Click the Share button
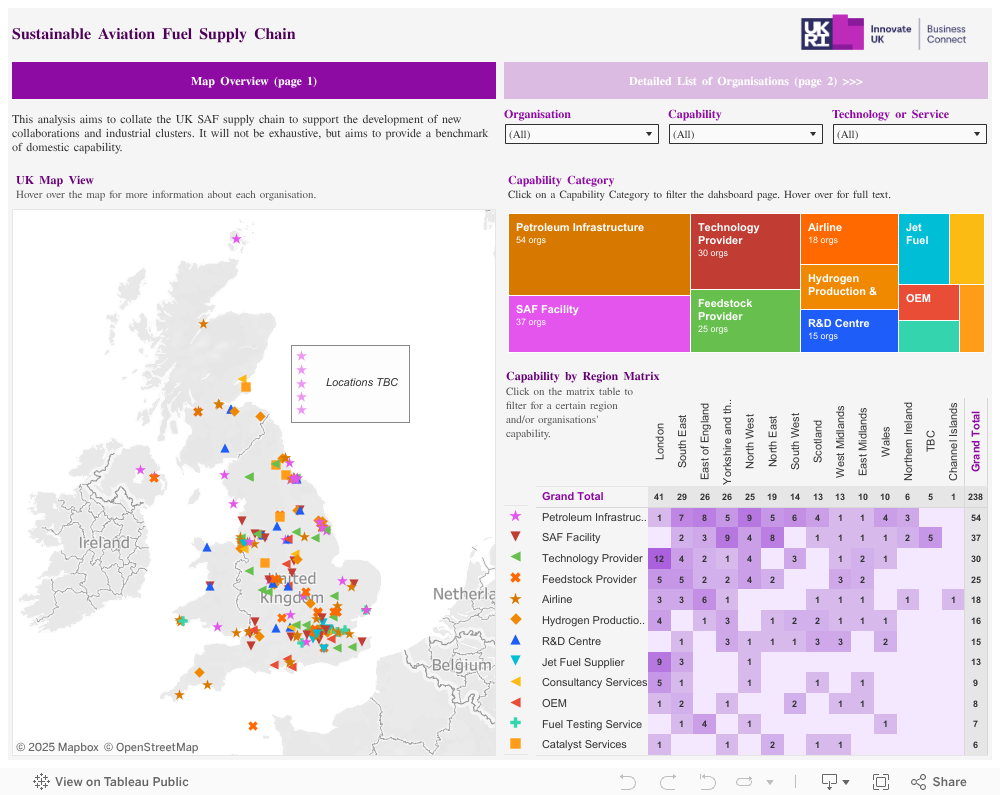 pos(938,782)
